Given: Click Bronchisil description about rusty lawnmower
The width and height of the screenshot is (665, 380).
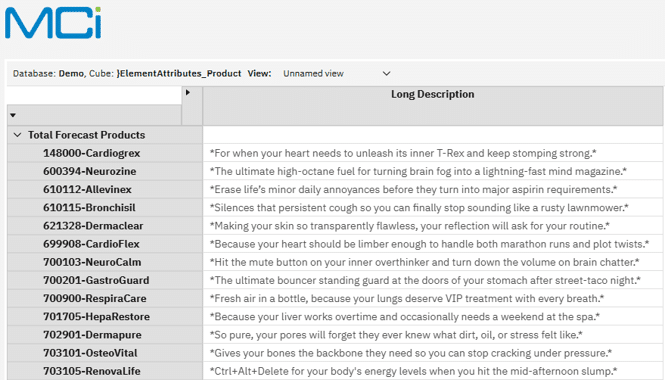Looking at the screenshot, I should pyautogui.click(x=419, y=208).
